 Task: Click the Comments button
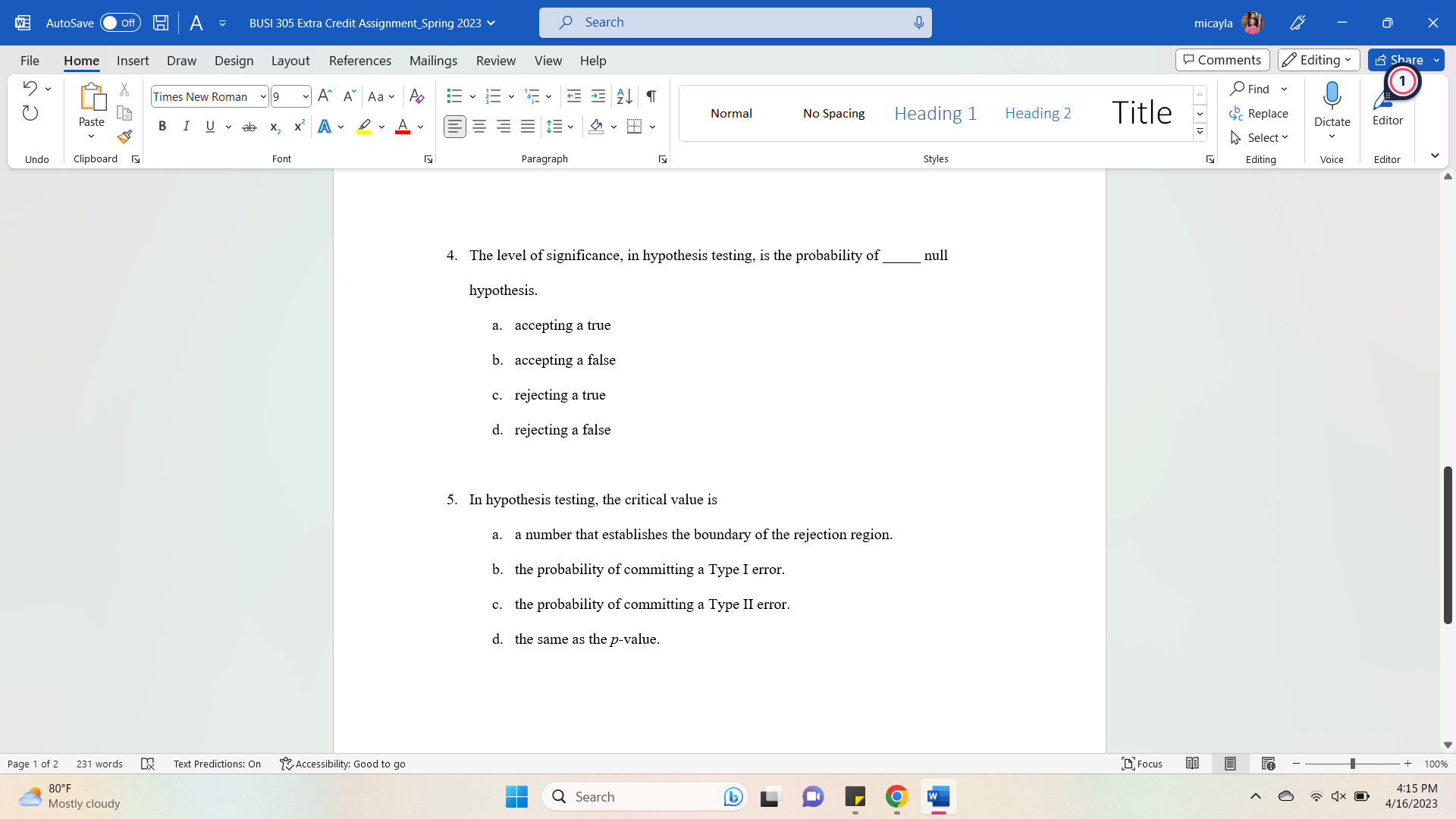click(x=1222, y=60)
